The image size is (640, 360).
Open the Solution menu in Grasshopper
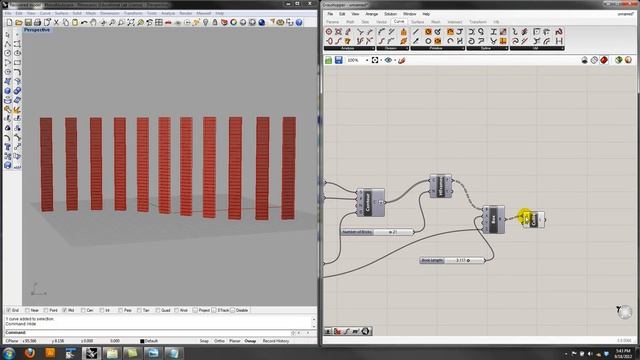point(390,14)
